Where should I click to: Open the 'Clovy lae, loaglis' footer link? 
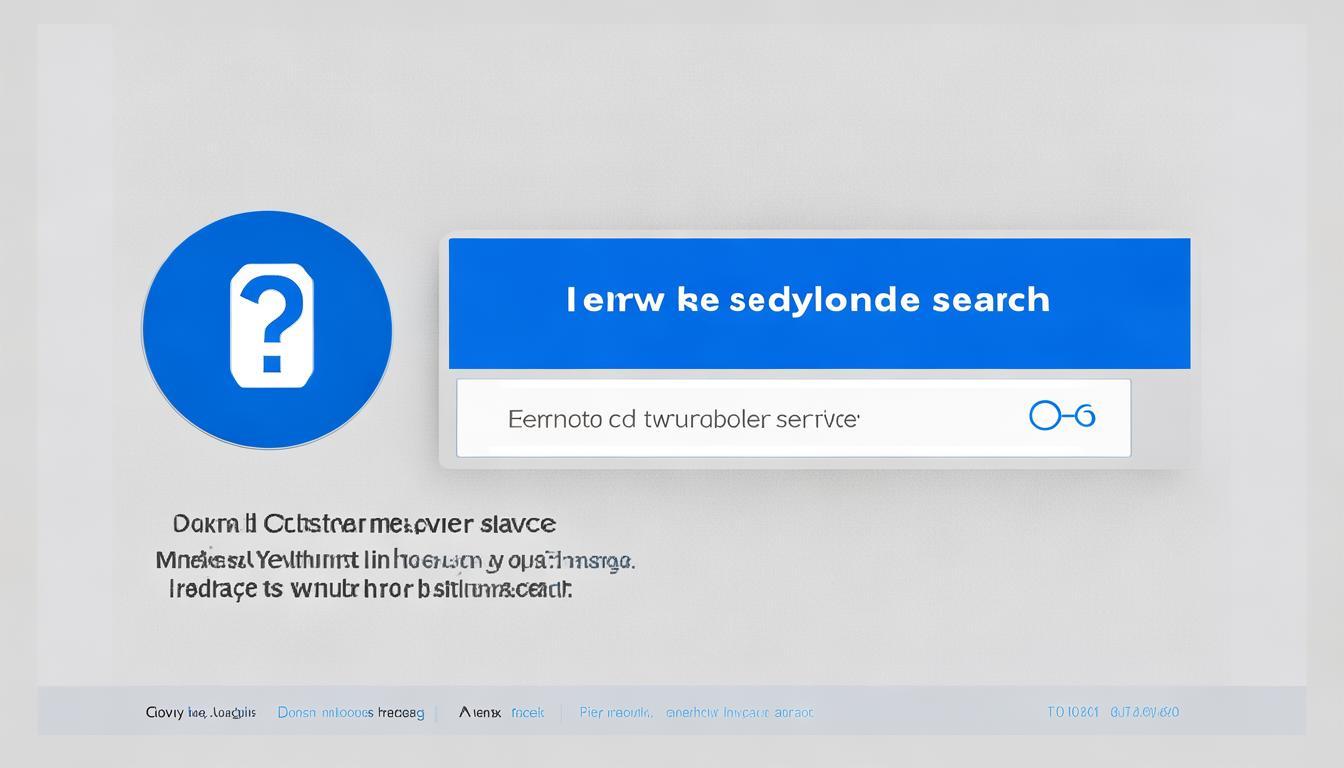point(200,713)
